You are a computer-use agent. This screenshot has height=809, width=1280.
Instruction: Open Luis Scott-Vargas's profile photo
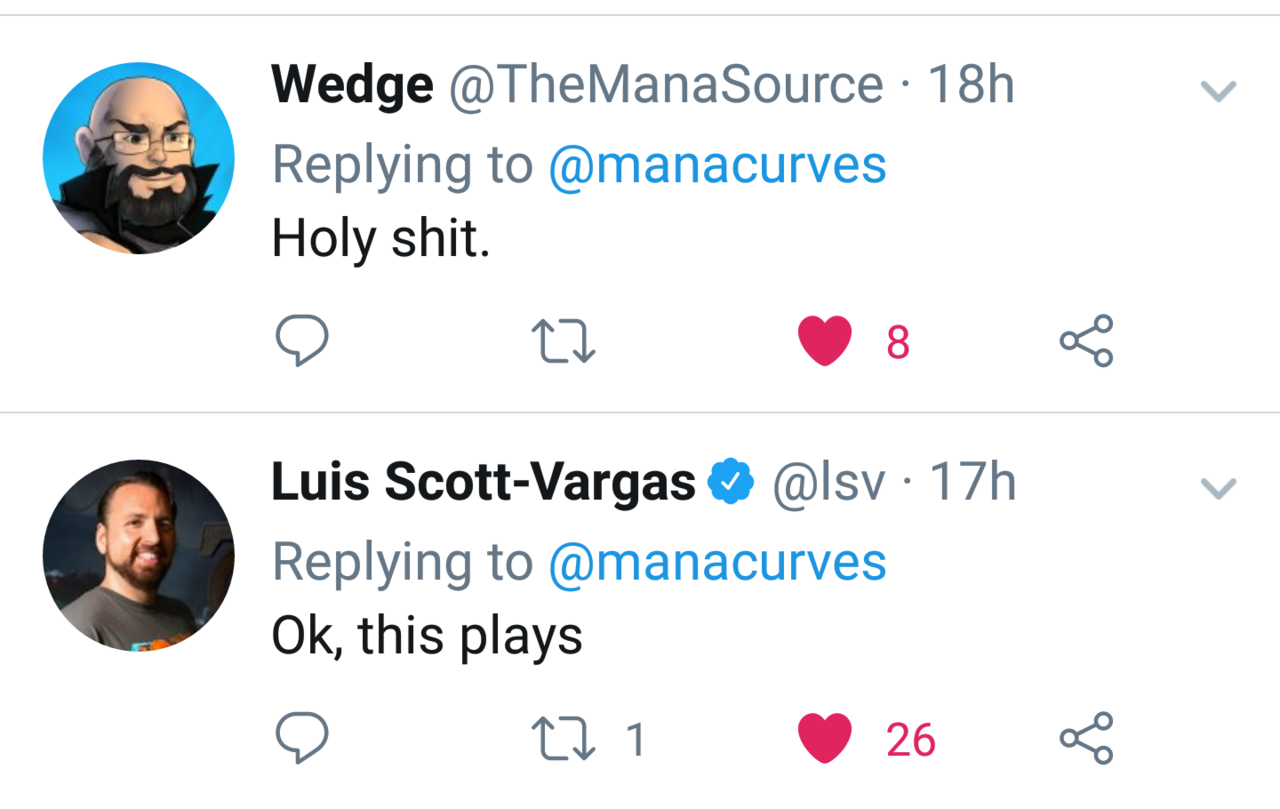tap(139, 555)
